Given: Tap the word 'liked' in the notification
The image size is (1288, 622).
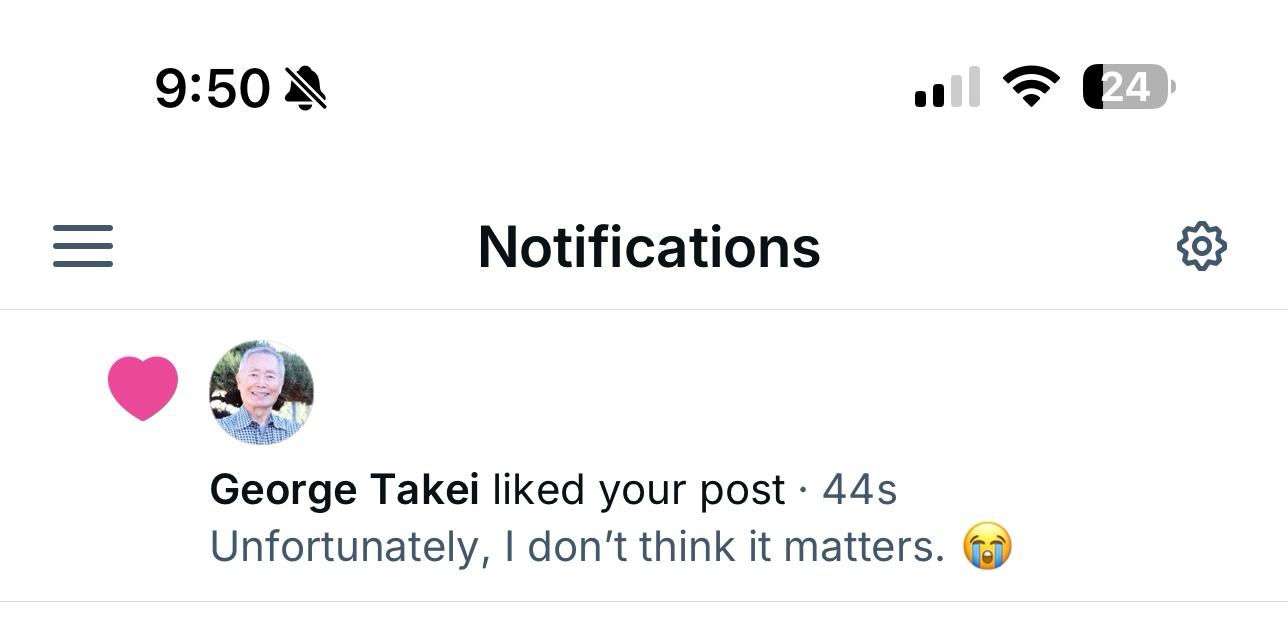Looking at the screenshot, I should [x=538, y=490].
